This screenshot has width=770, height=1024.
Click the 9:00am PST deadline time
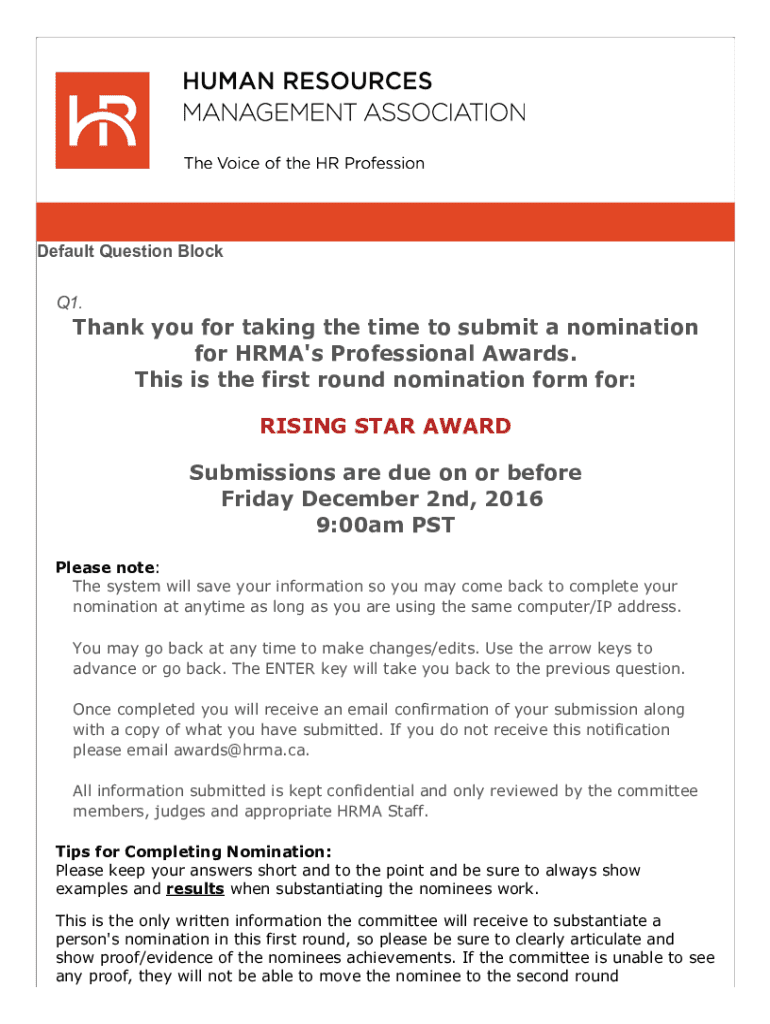tap(385, 524)
